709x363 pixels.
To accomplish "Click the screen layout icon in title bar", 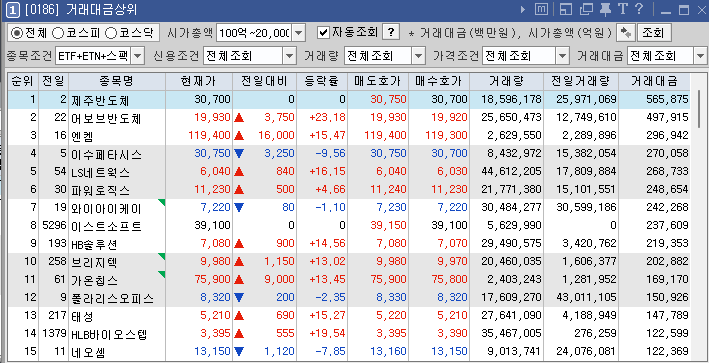I will pos(566,9).
